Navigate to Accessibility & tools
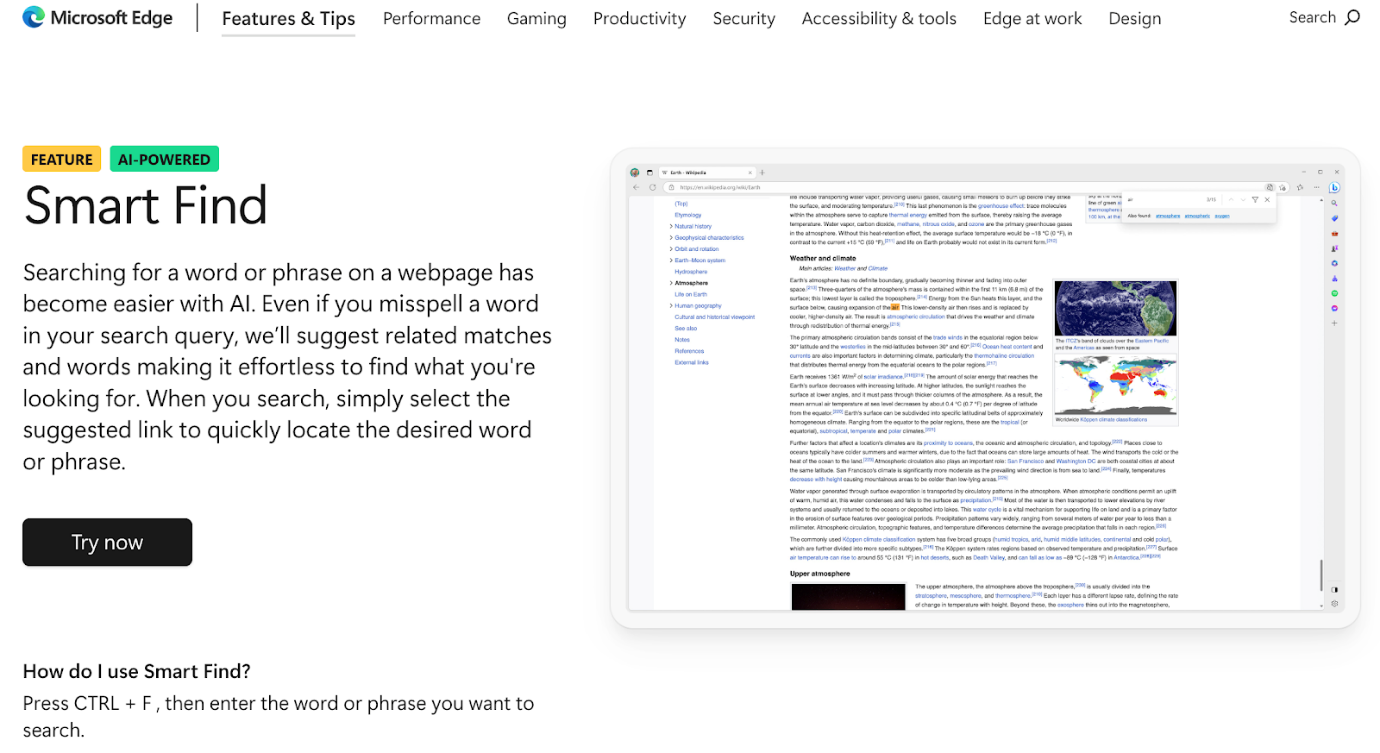The height and width of the screenshot is (753, 1380). click(x=878, y=18)
